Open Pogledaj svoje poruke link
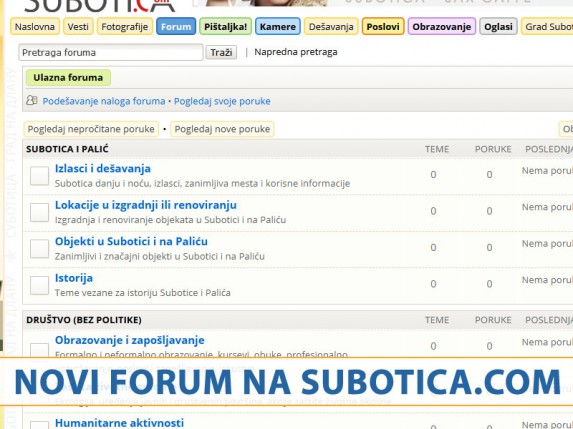Screen dimensions: 573x429 click(x=222, y=101)
